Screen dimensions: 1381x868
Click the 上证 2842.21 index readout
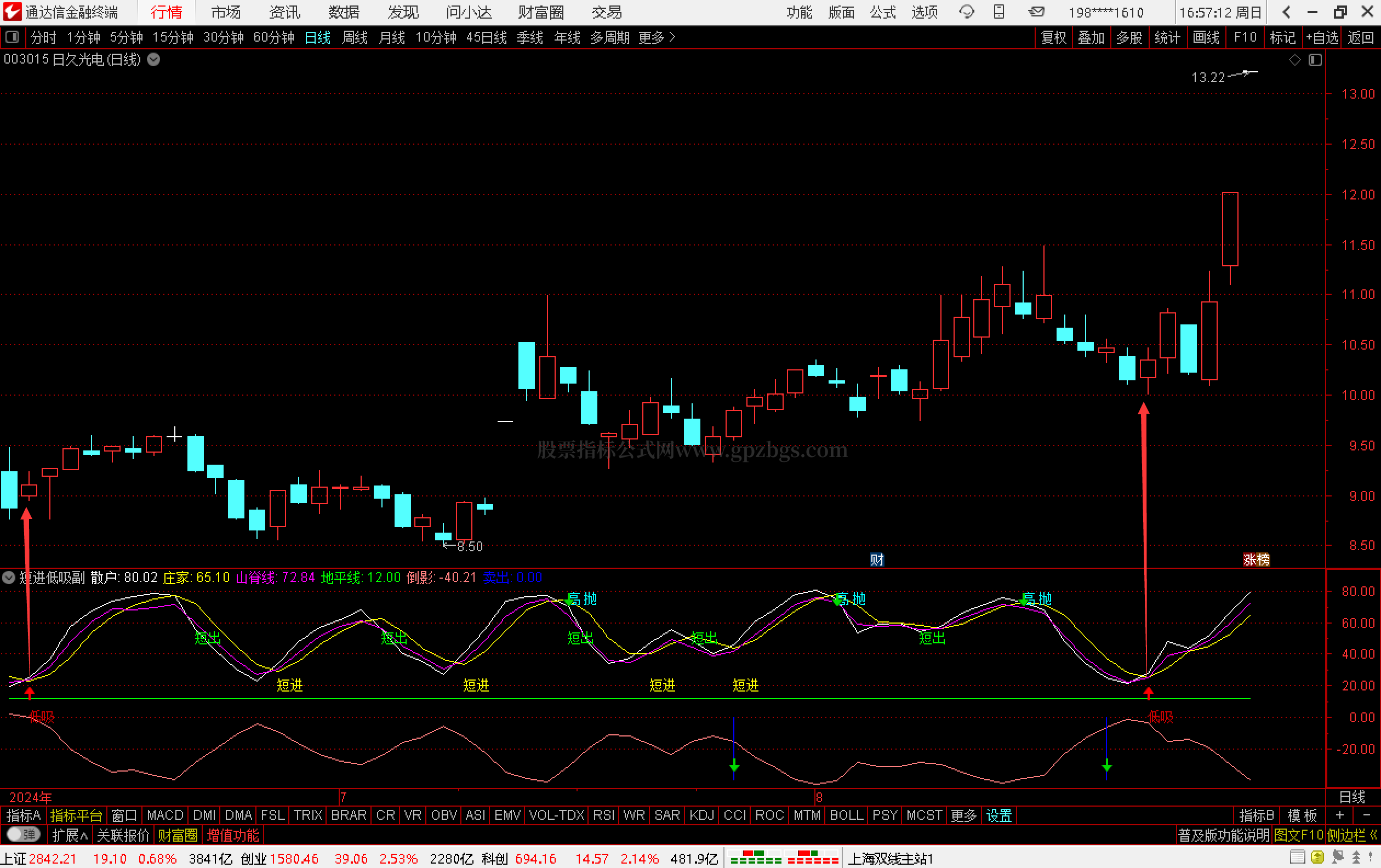click(38, 858)
